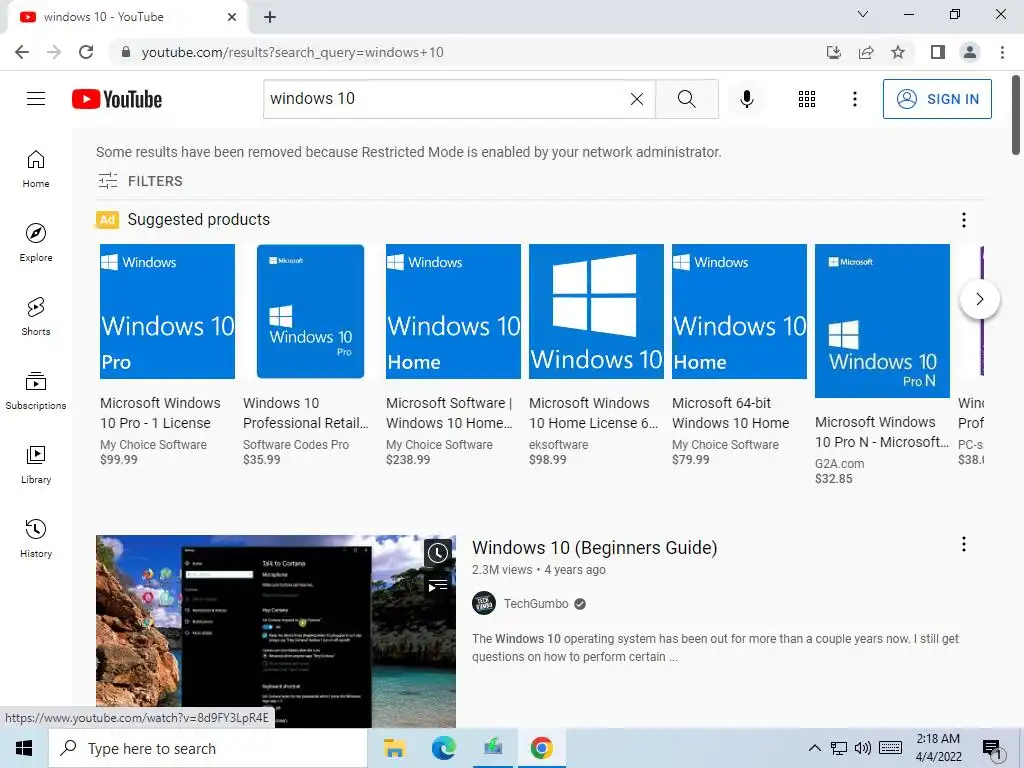
Task: Click the TechGumbo channel avatar
Action: [484, 603]
